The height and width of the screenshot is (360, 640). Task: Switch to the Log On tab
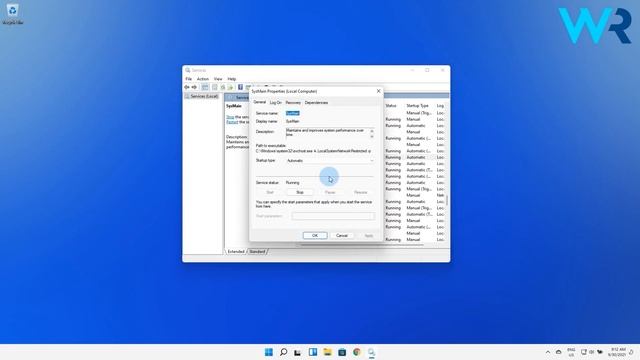click(x=276, y=103)
